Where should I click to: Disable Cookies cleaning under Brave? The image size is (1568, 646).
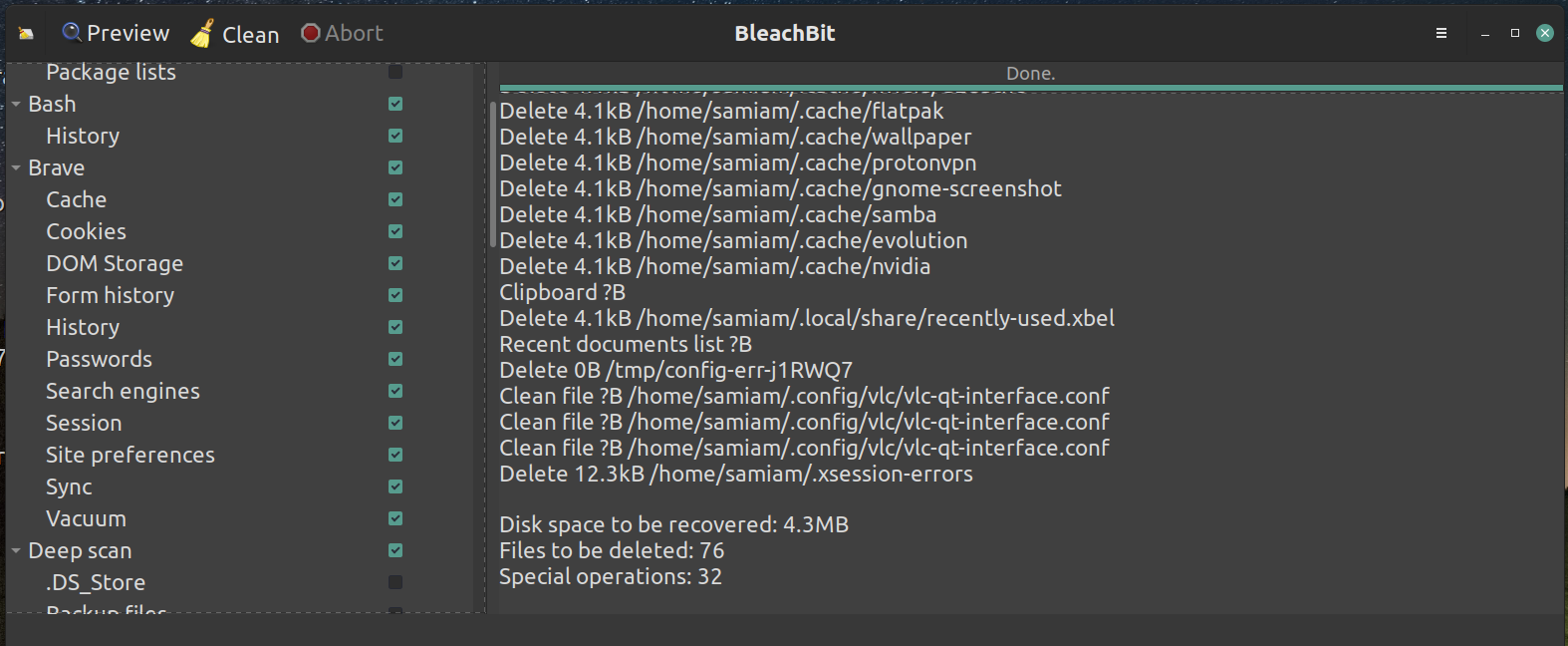[394, 231]
